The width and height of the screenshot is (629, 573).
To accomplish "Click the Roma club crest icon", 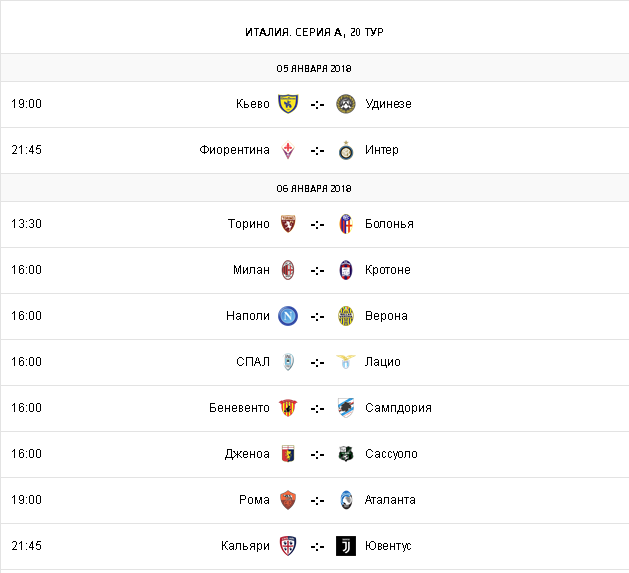I will coord(288,500).
